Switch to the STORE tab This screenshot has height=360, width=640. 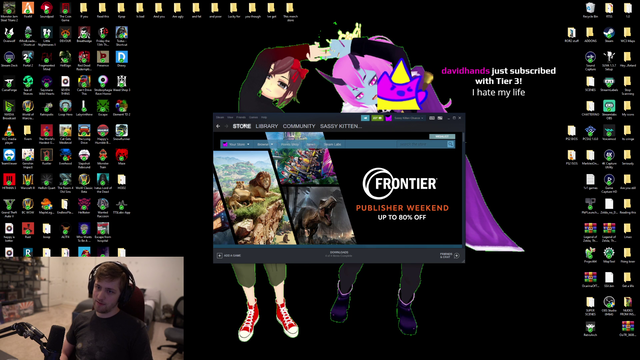[x=242, y=126]
